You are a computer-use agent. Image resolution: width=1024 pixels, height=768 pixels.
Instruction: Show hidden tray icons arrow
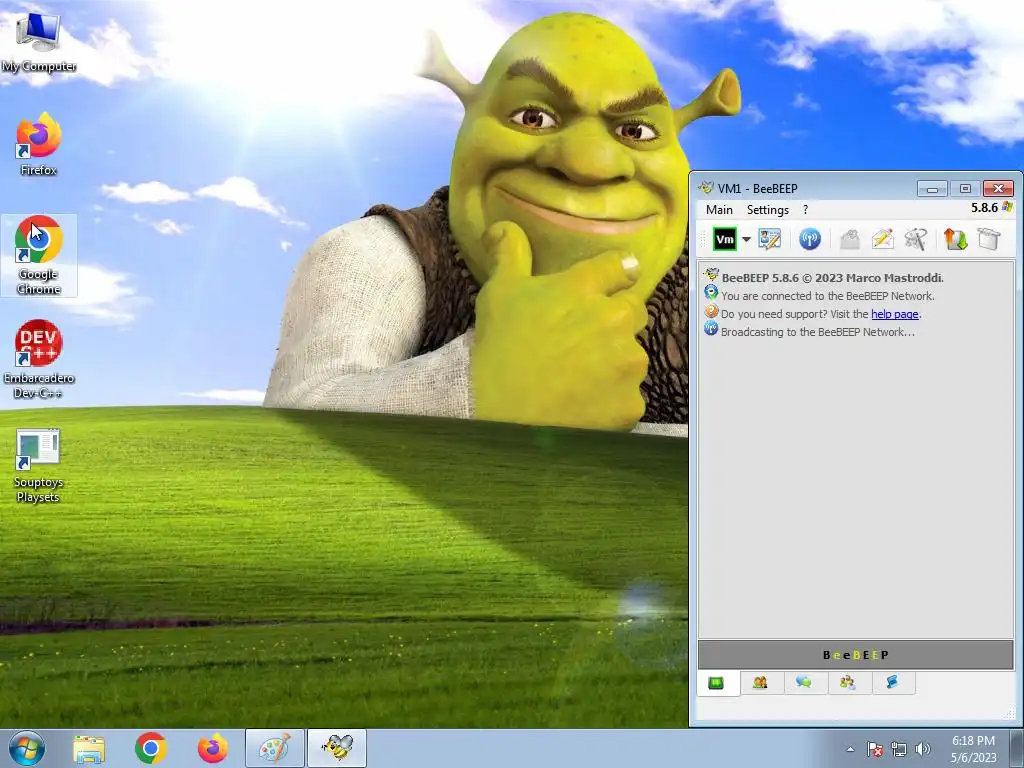850,749
